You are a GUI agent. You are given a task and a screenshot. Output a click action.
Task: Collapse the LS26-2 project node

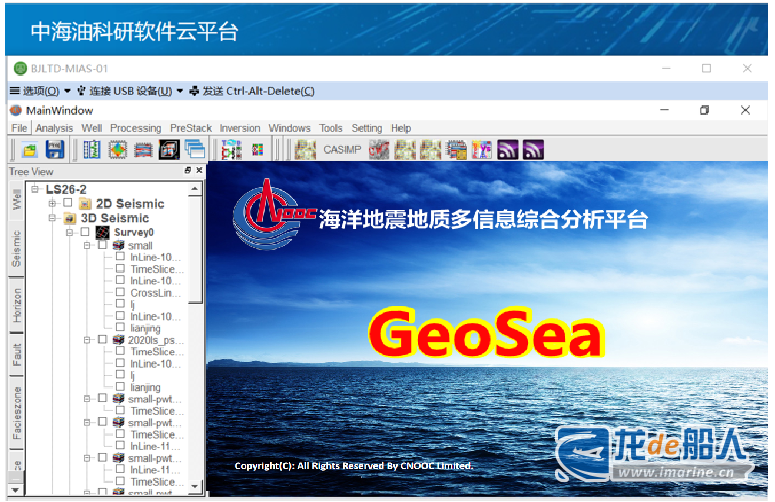click(x=35, y=189)
